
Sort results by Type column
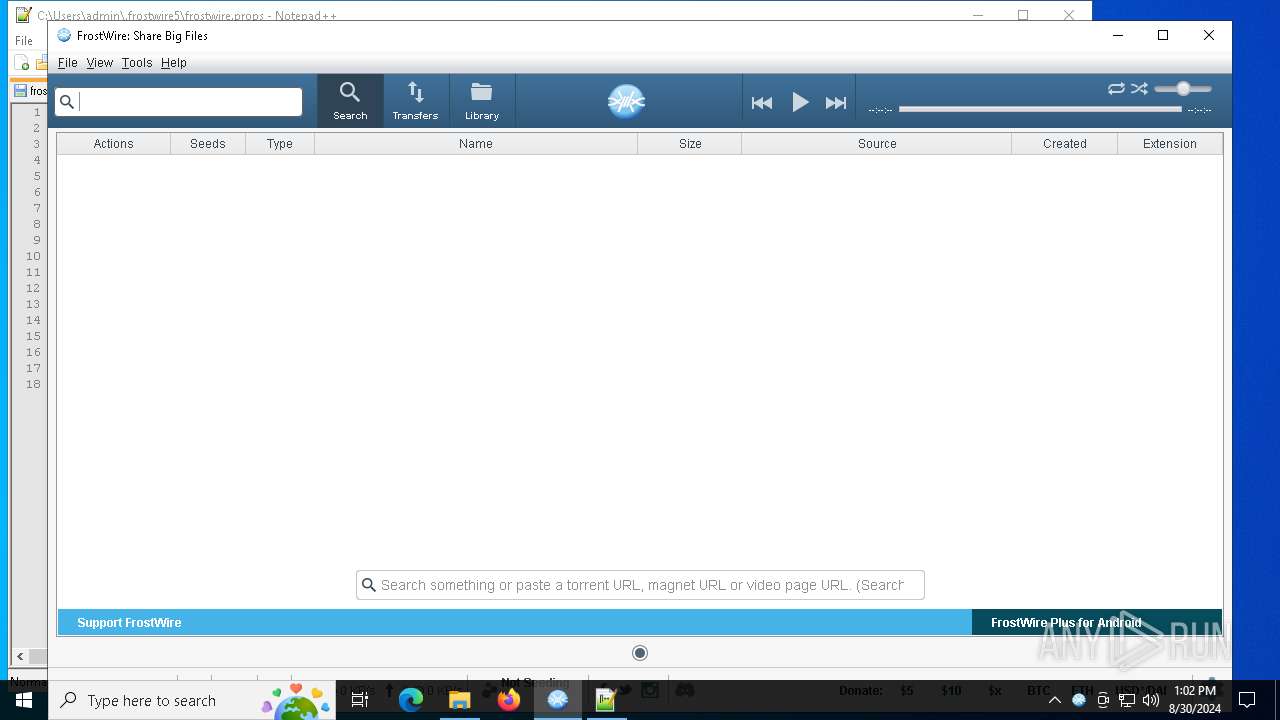280,144
